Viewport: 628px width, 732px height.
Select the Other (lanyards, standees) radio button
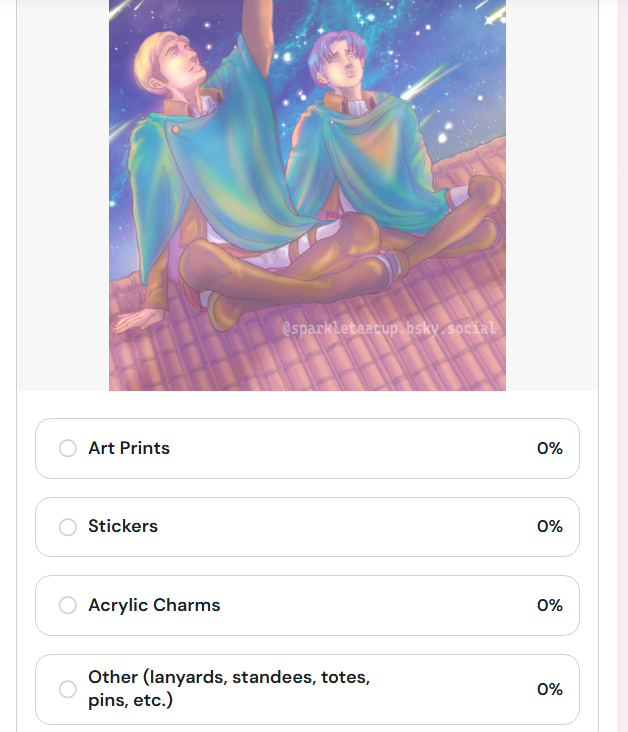click(68, 689)
